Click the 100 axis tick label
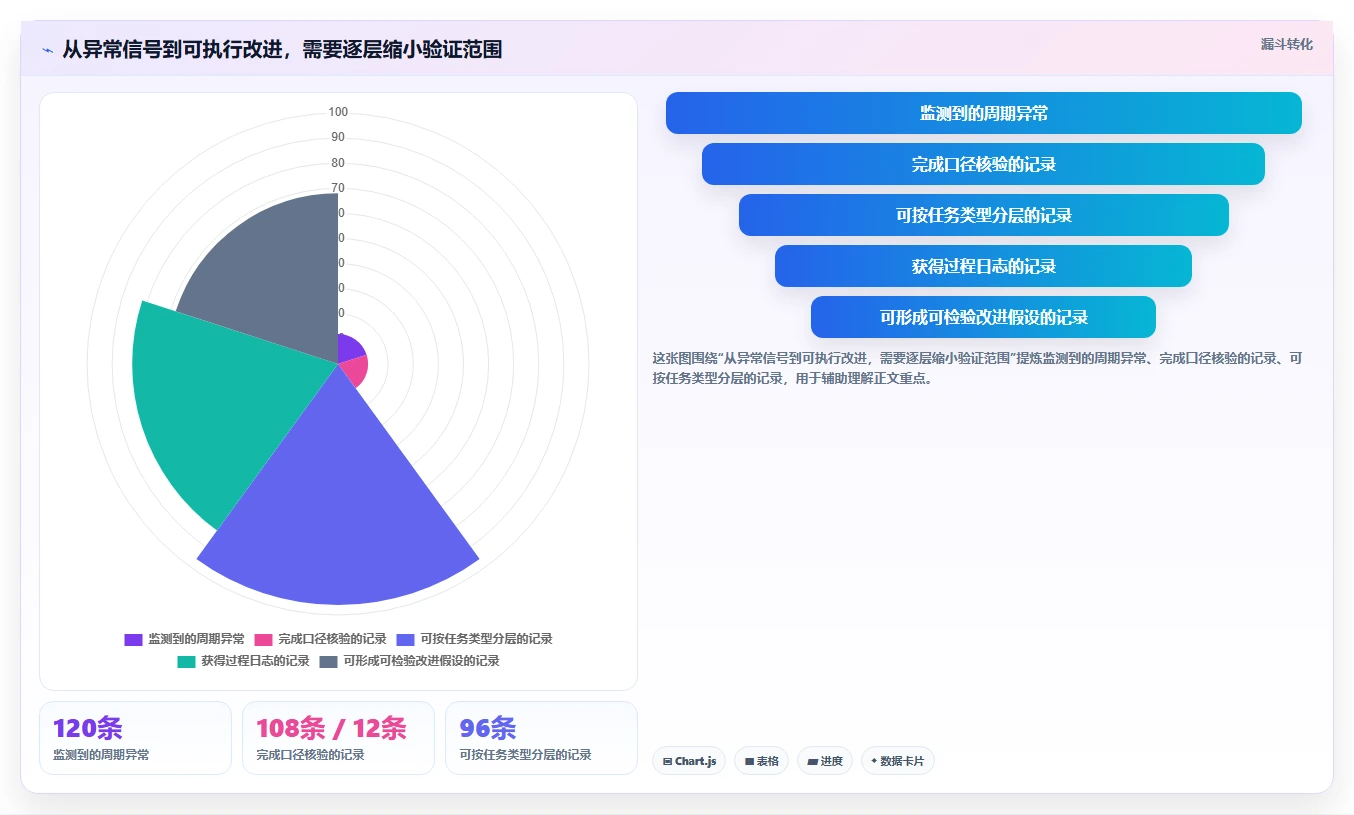This screenshot has height=815, width=1354. [x=338, y=112]
